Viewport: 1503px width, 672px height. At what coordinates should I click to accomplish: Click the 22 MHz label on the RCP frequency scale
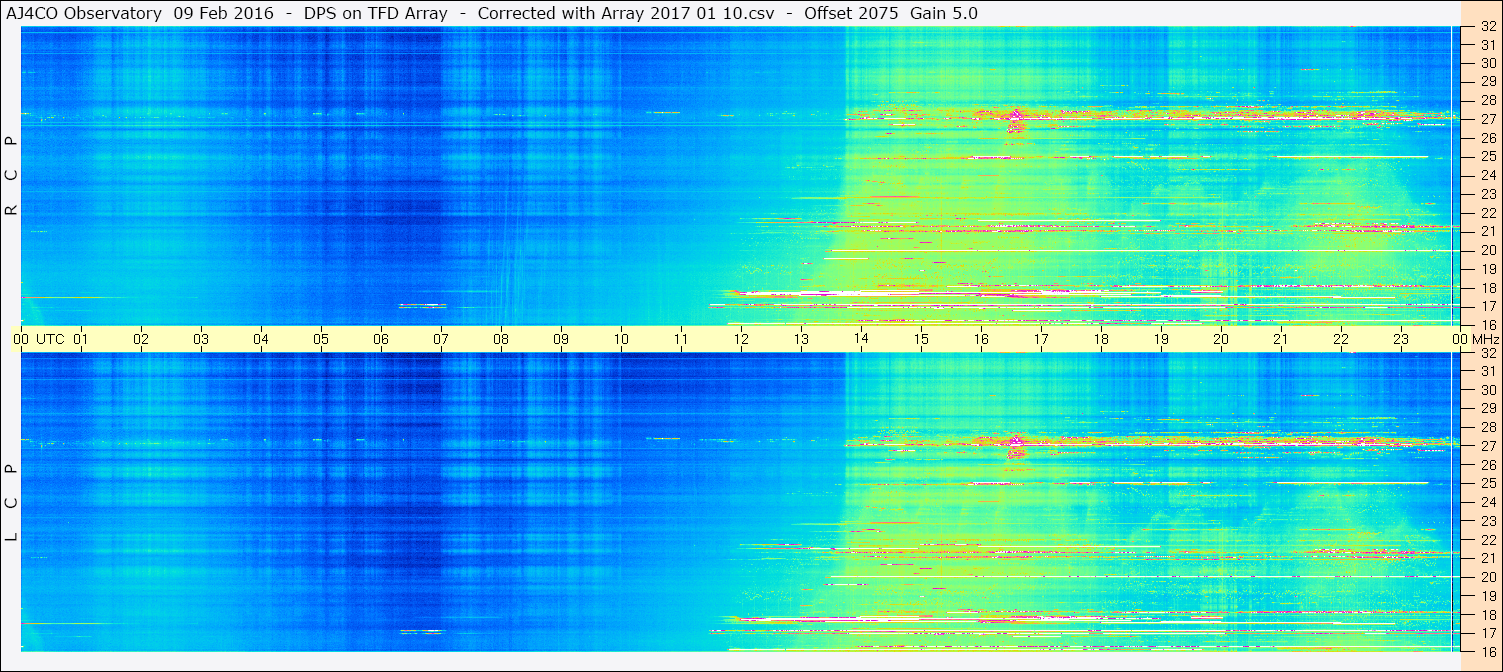[1487, 213]
